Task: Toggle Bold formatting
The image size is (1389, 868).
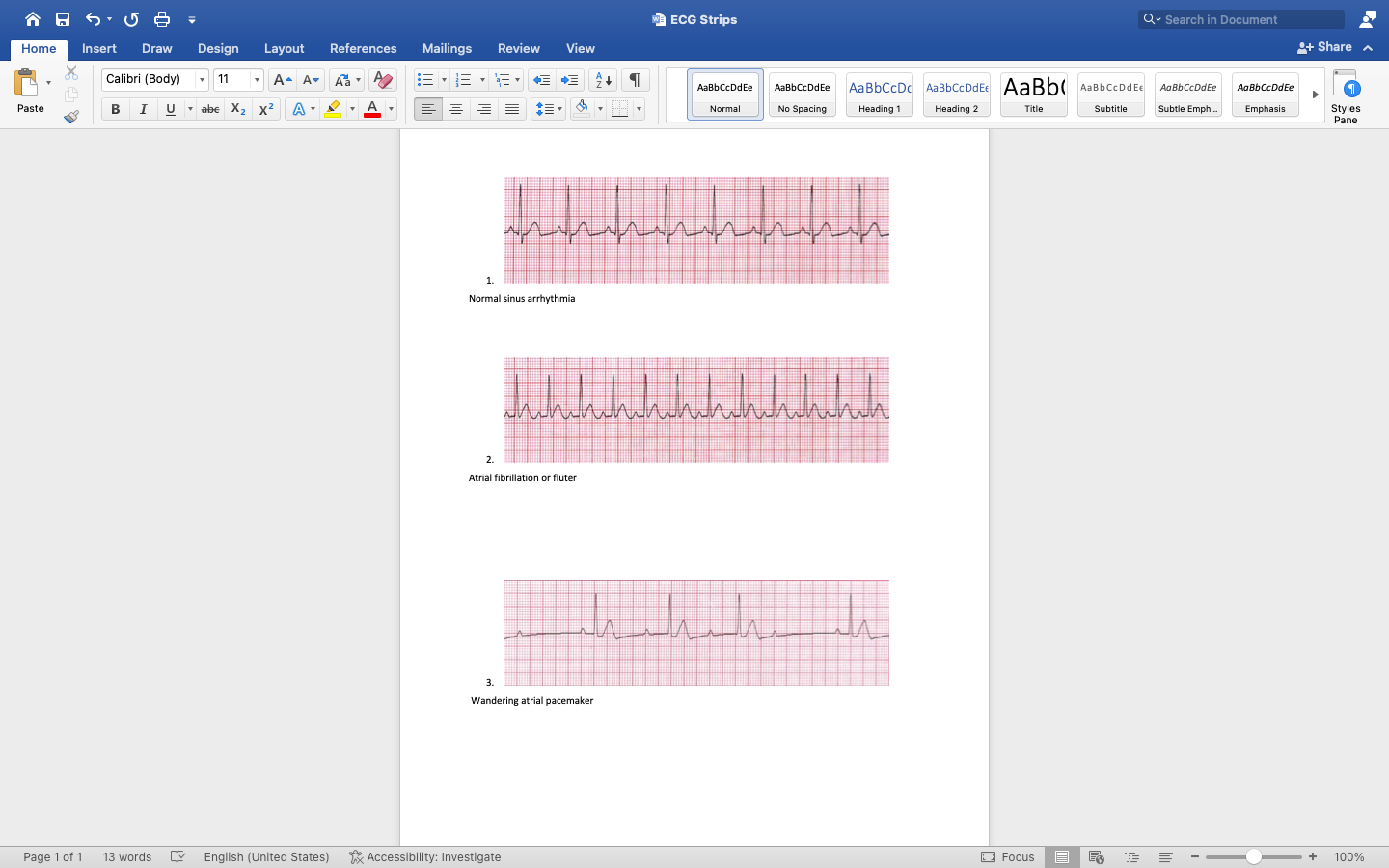Action: (116, 109)
